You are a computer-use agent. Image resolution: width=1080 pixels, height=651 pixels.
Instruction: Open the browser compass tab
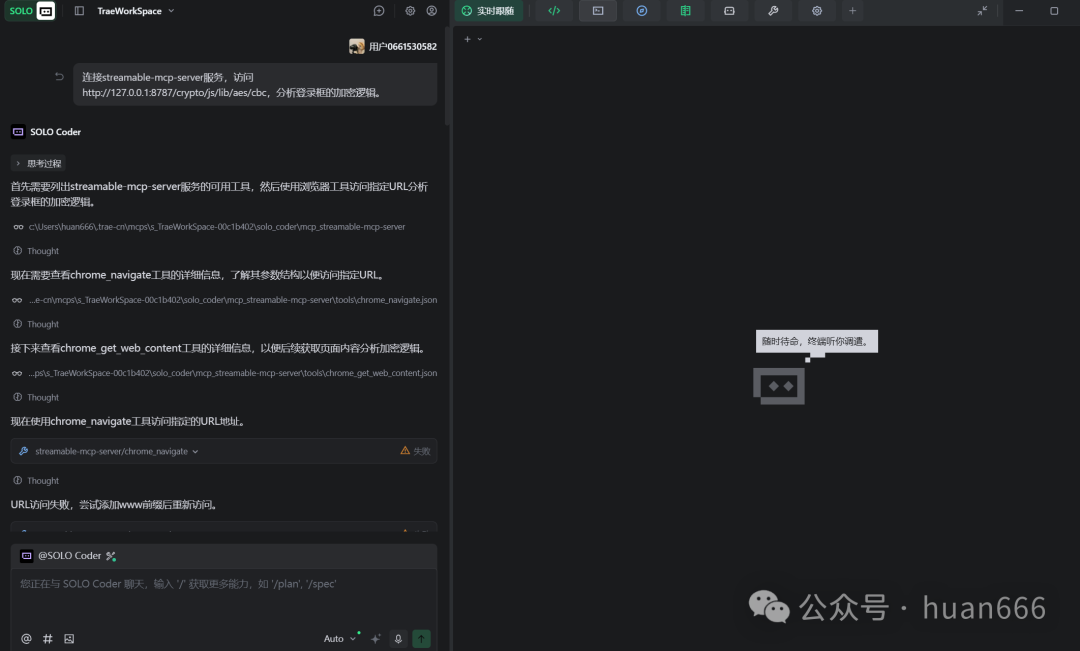pos(641,11)
